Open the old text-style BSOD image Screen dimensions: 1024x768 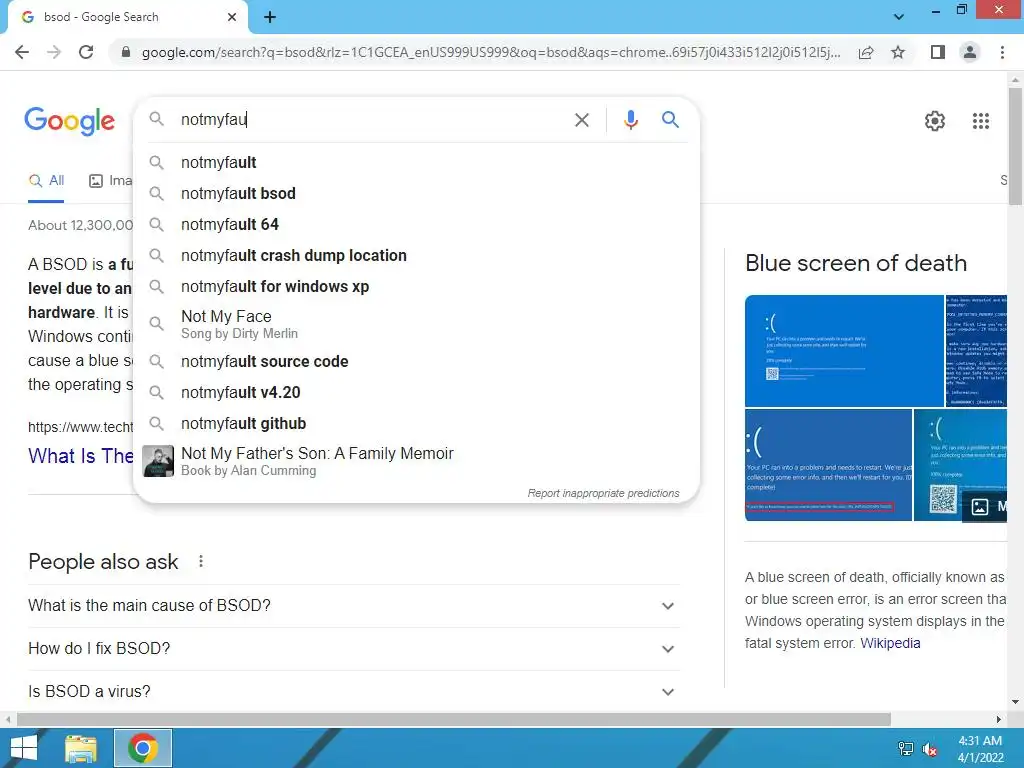pos(976,351)
